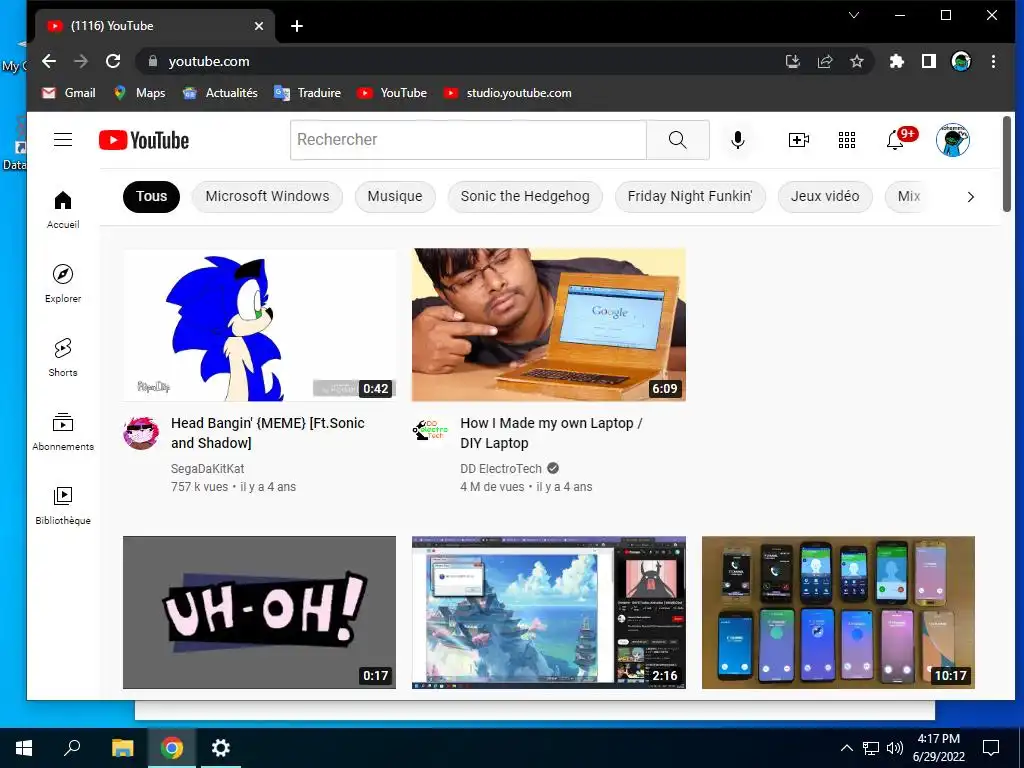Open the Settings gear in taskbar
The height and width of the screenshot is (768, 1024).
coord(221,748)
